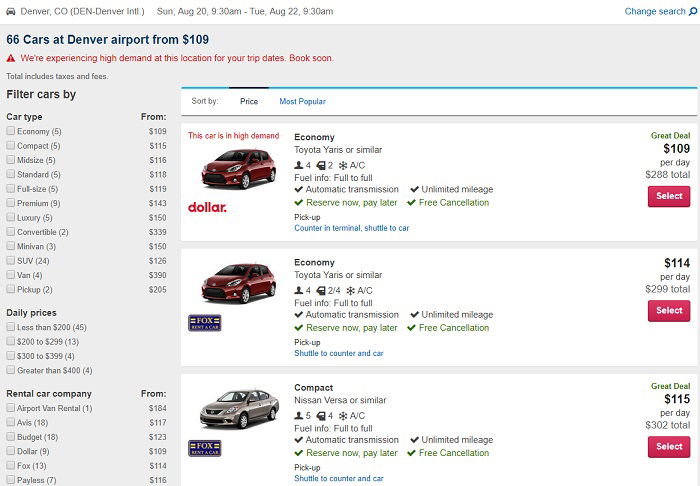Viewport: 700px width, 486px height.
Task: Click the A/C snowflake icon on Nissan Versa
Action: pyautogui.click(x=343, y=416)
